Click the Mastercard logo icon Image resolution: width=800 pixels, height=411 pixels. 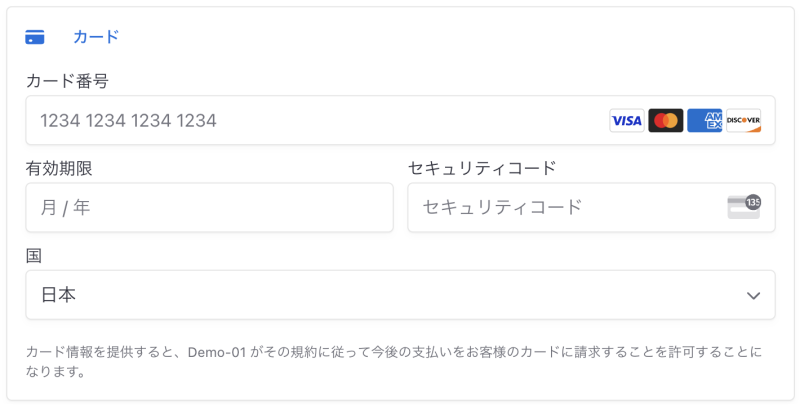click(x=665, y=120)
